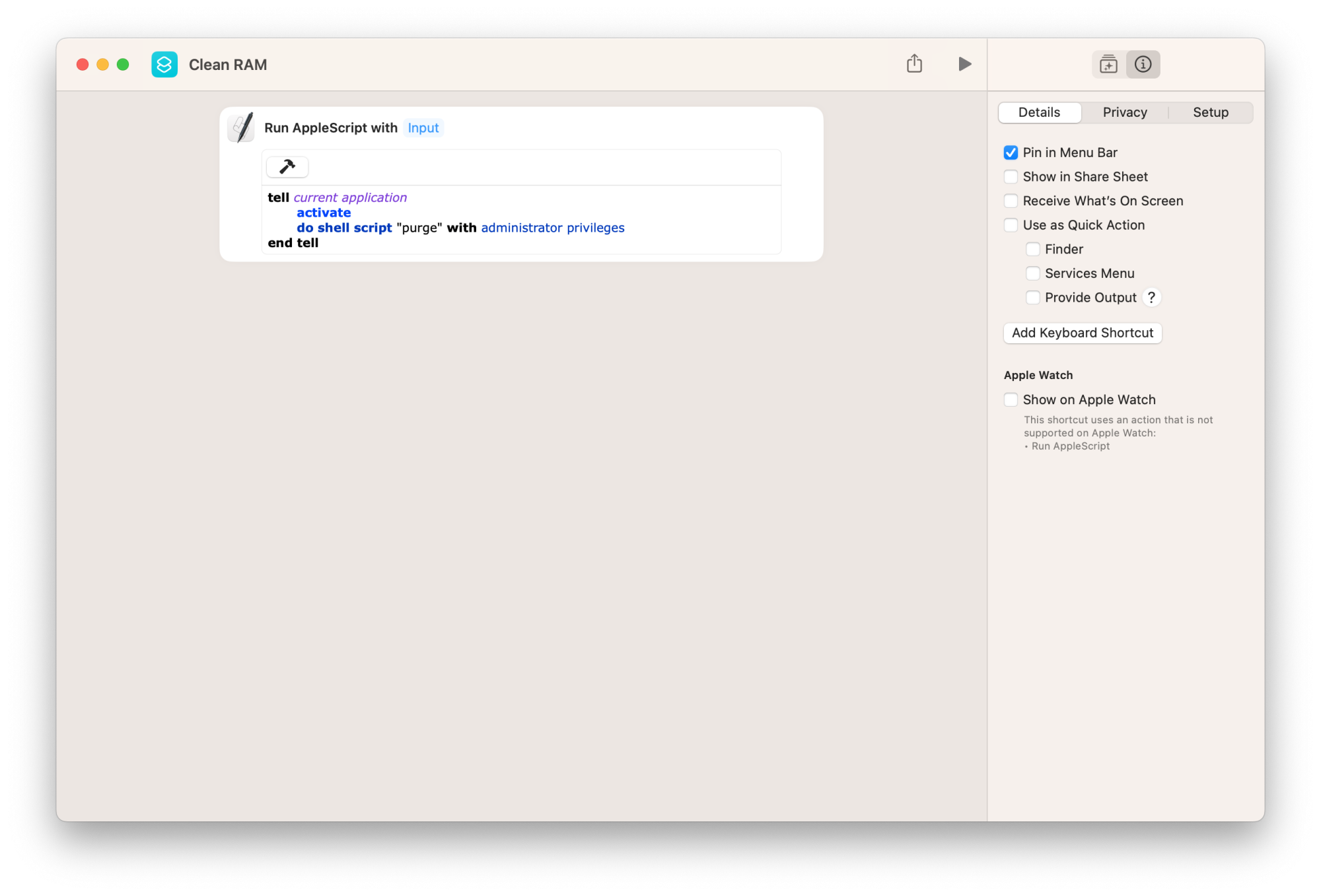1321x896 pixels.
Task: Switch to the Privacy tab
Action: coord(1124,112)
